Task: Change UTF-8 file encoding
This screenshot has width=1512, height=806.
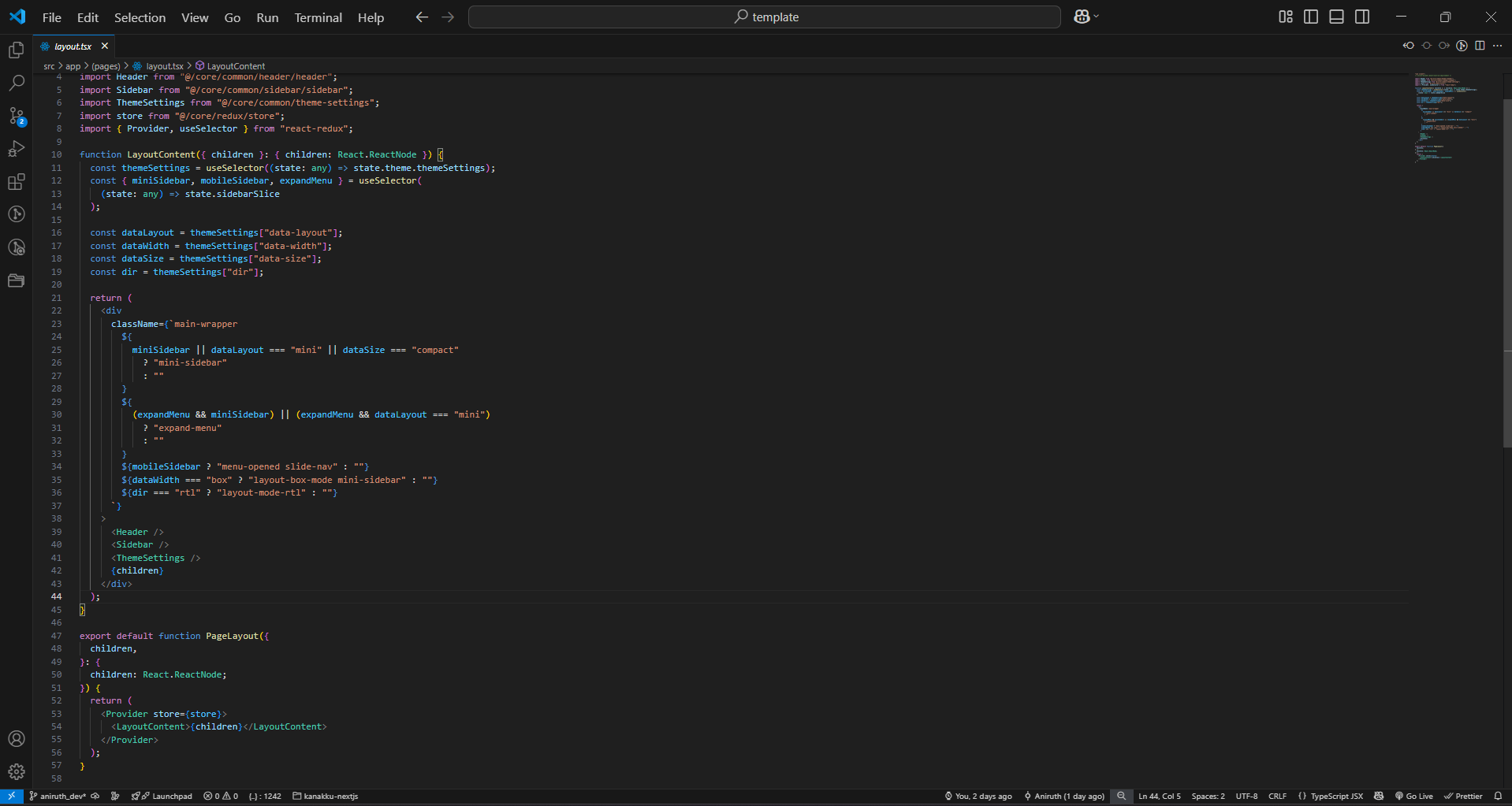Action: click(1246, 796)
